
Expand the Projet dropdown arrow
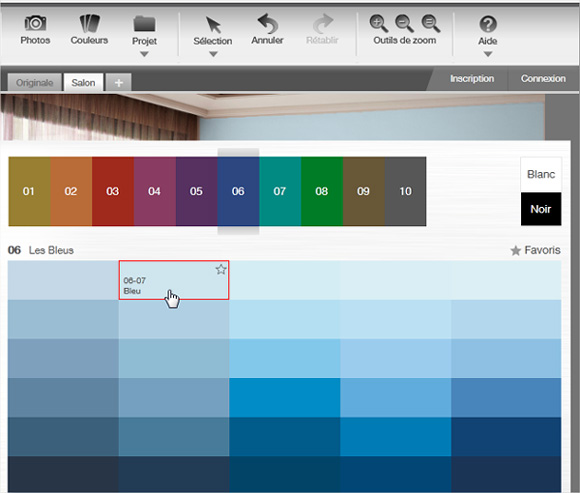[x=144, y=54]
